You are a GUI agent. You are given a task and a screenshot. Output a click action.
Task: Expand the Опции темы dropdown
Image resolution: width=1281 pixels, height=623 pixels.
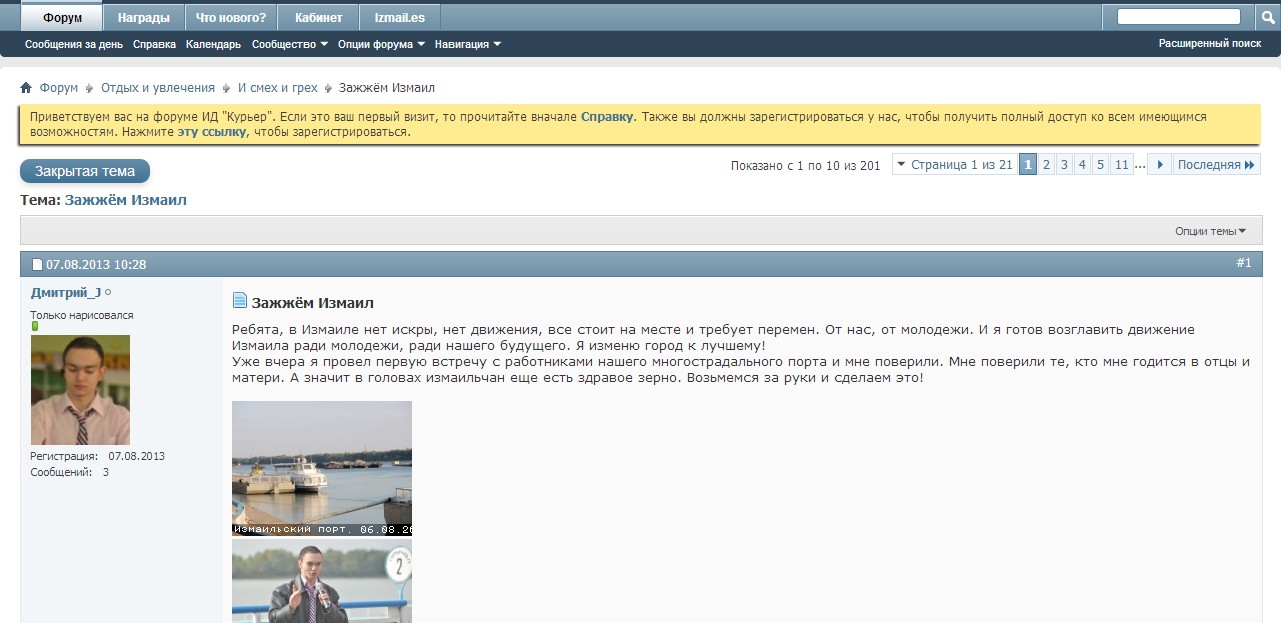click(1210, 231)
